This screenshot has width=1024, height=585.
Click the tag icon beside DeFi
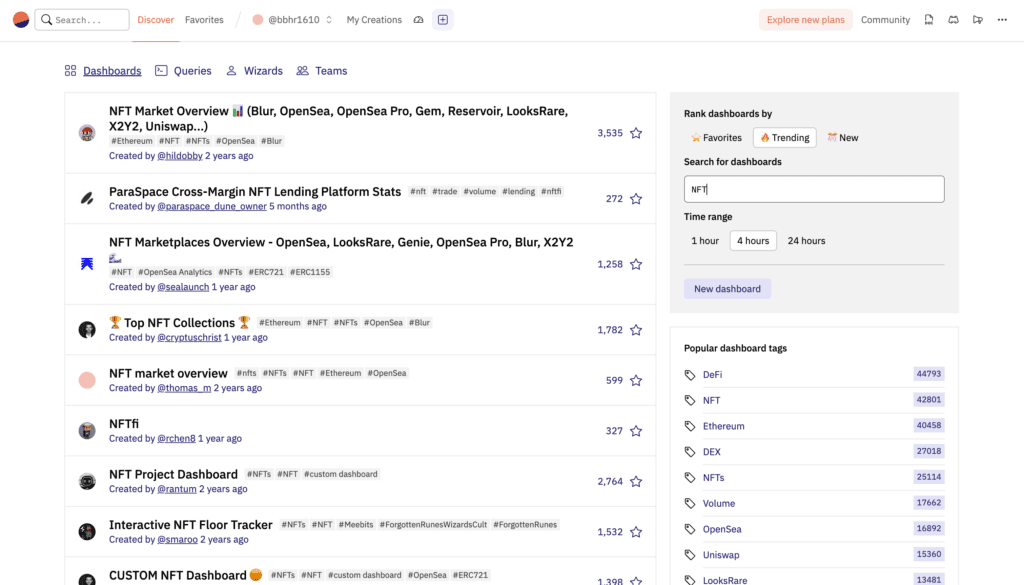click(x=690, y=375)
